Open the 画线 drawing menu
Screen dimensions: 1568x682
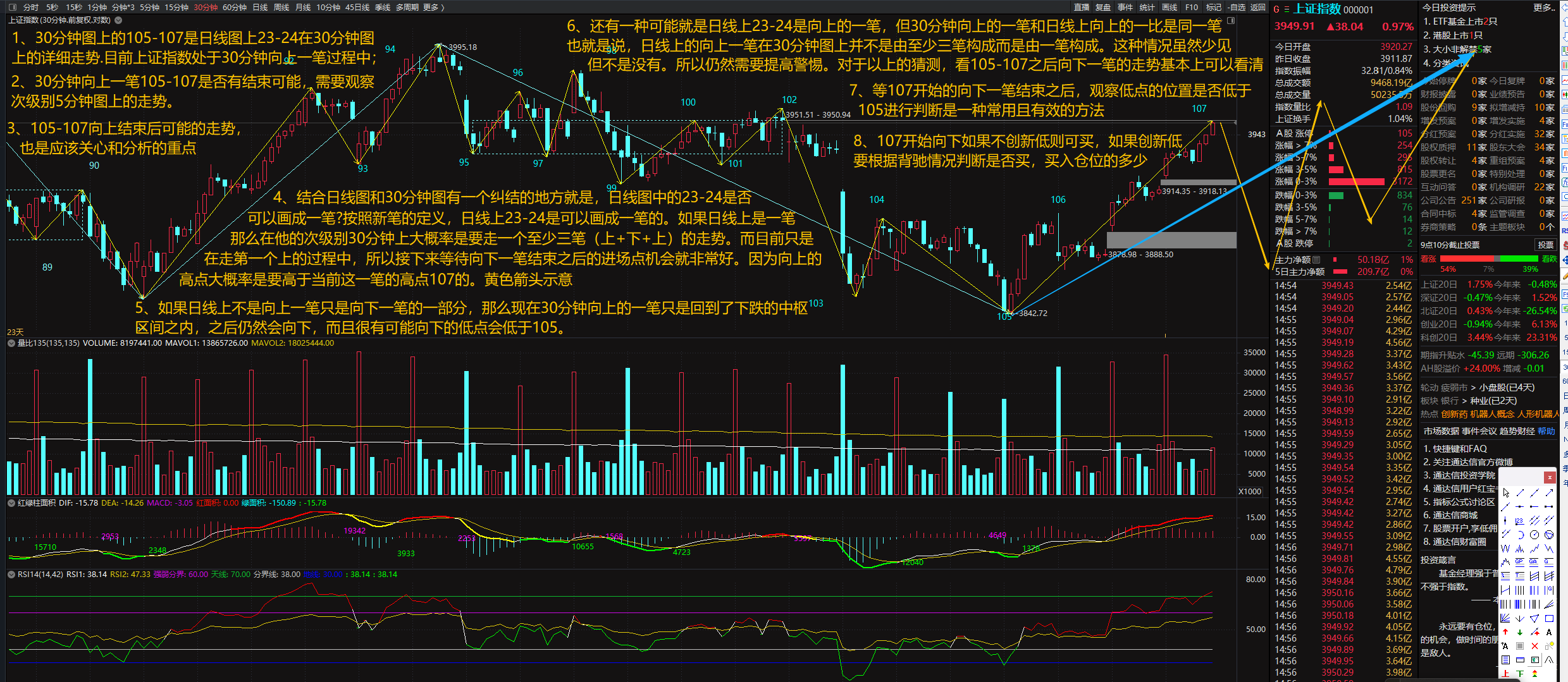1170,7
